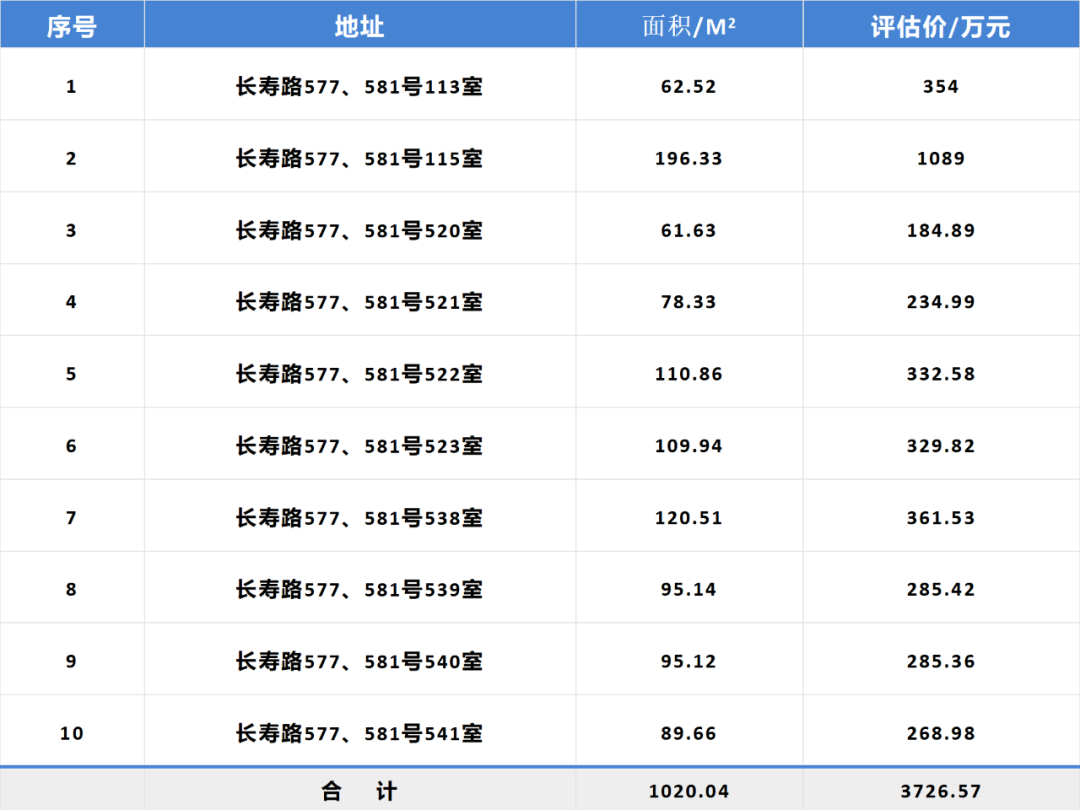Click appraisal value 354
Viewport: 1080px width, 810px height.
point(941,87)
